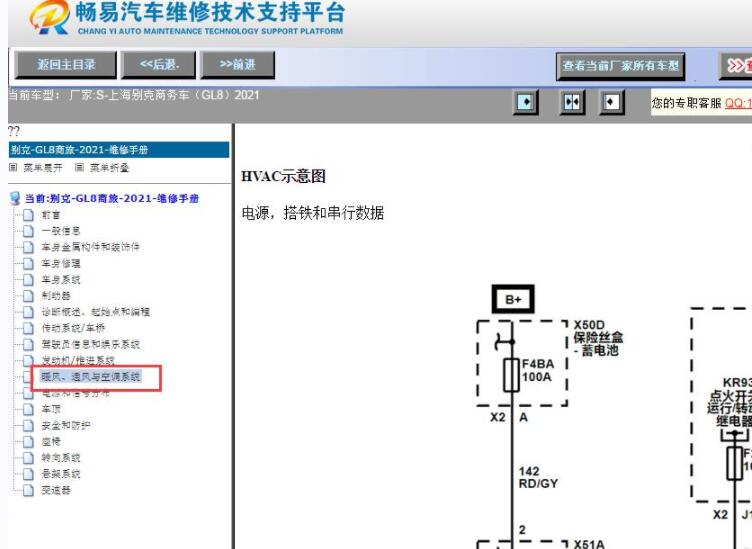Click the page icon beside 传动系统/车桥

(28, 328)
